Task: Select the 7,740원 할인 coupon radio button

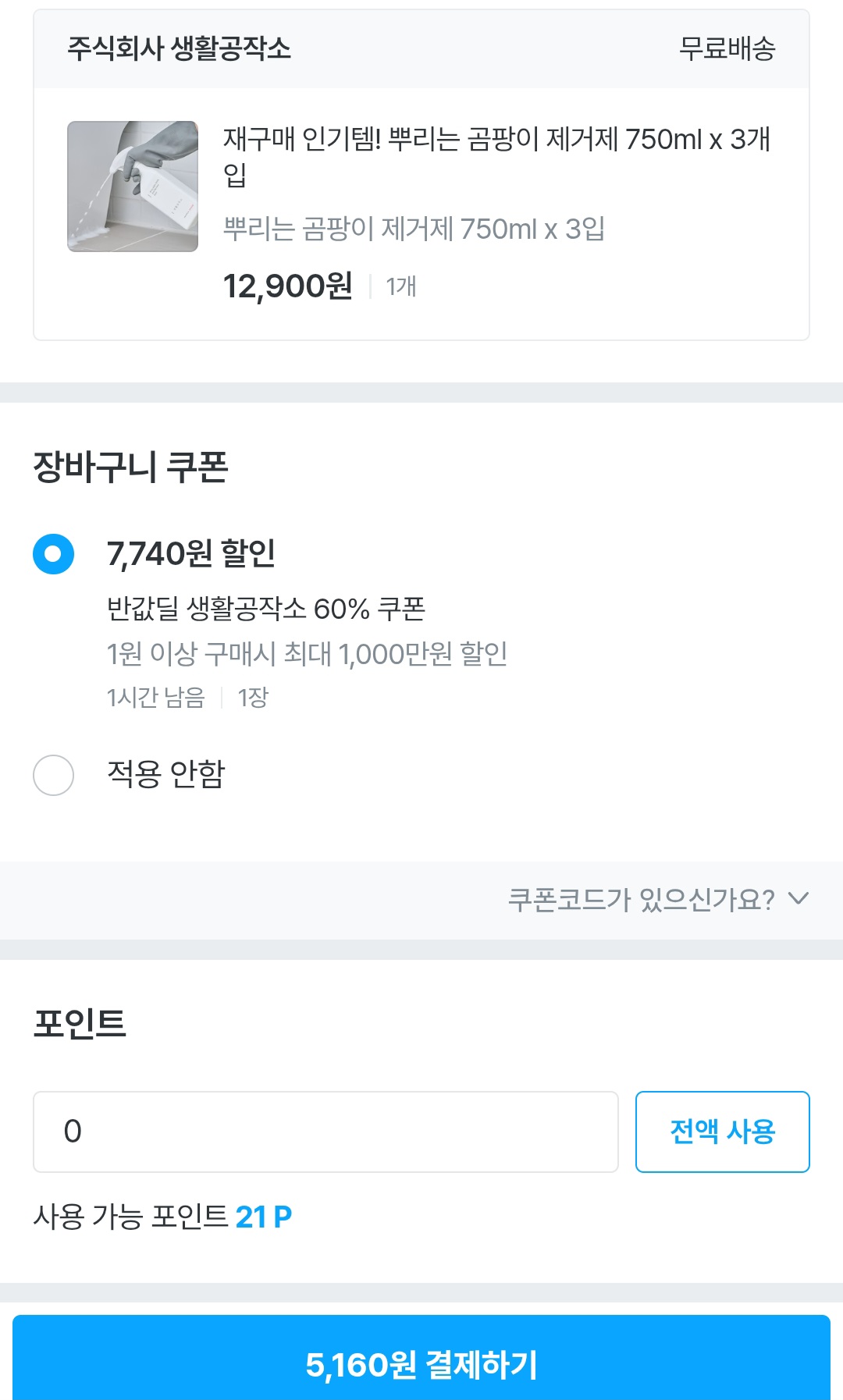Action: [53, 554]
